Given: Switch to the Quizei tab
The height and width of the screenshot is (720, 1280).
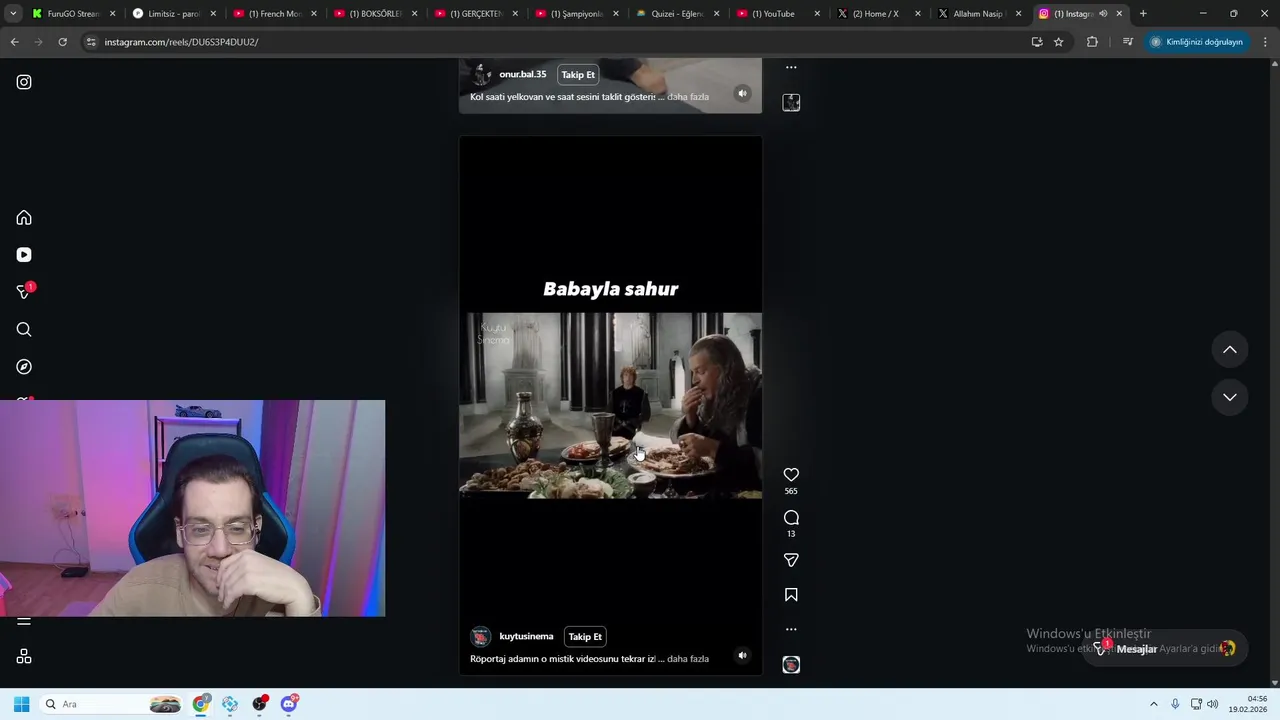Looking at the screenshot, I should tap(677, 14).
